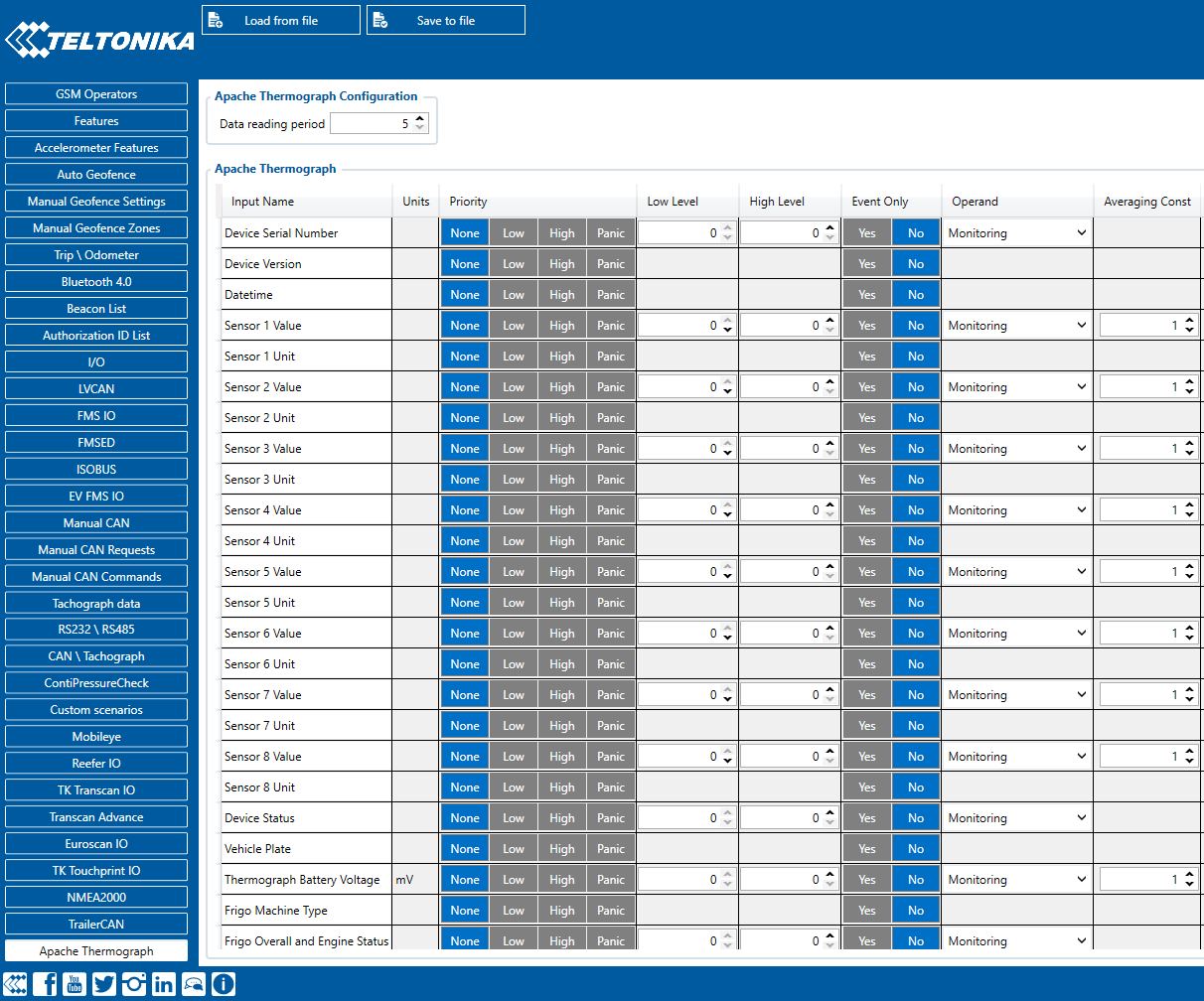This screenshot has height=1001, width=1204.
Task: Open the Instagram icon link
Action: coord(134,984)
